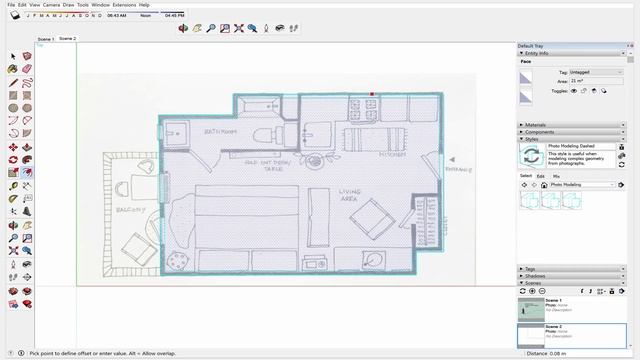Open the Extensions menu
This screenshot has height=360, width=640.
click(x=124, y=5)
